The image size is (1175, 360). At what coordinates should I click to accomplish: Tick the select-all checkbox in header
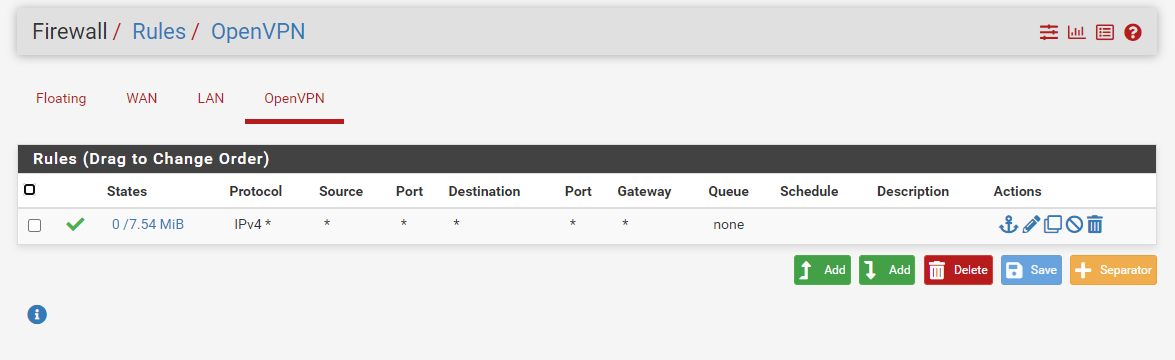pyautogui.click(x=29, y=190)
